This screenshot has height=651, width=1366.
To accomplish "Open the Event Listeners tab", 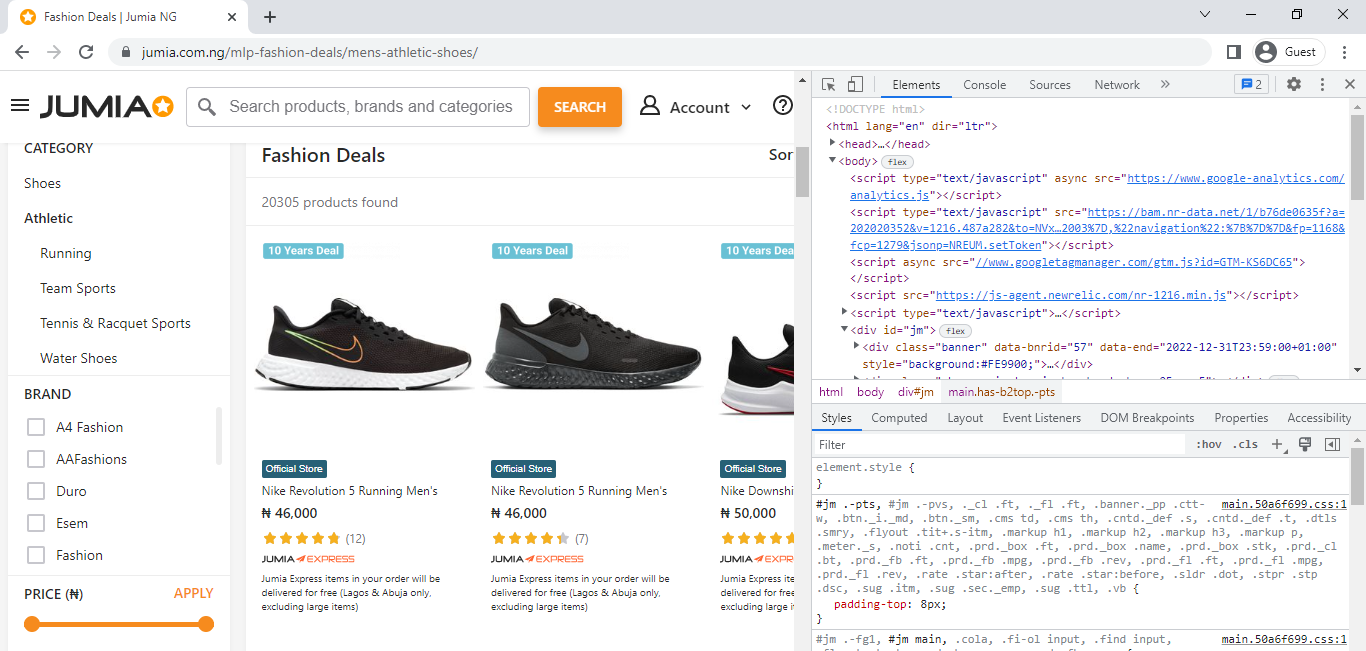I will 1041,418.
